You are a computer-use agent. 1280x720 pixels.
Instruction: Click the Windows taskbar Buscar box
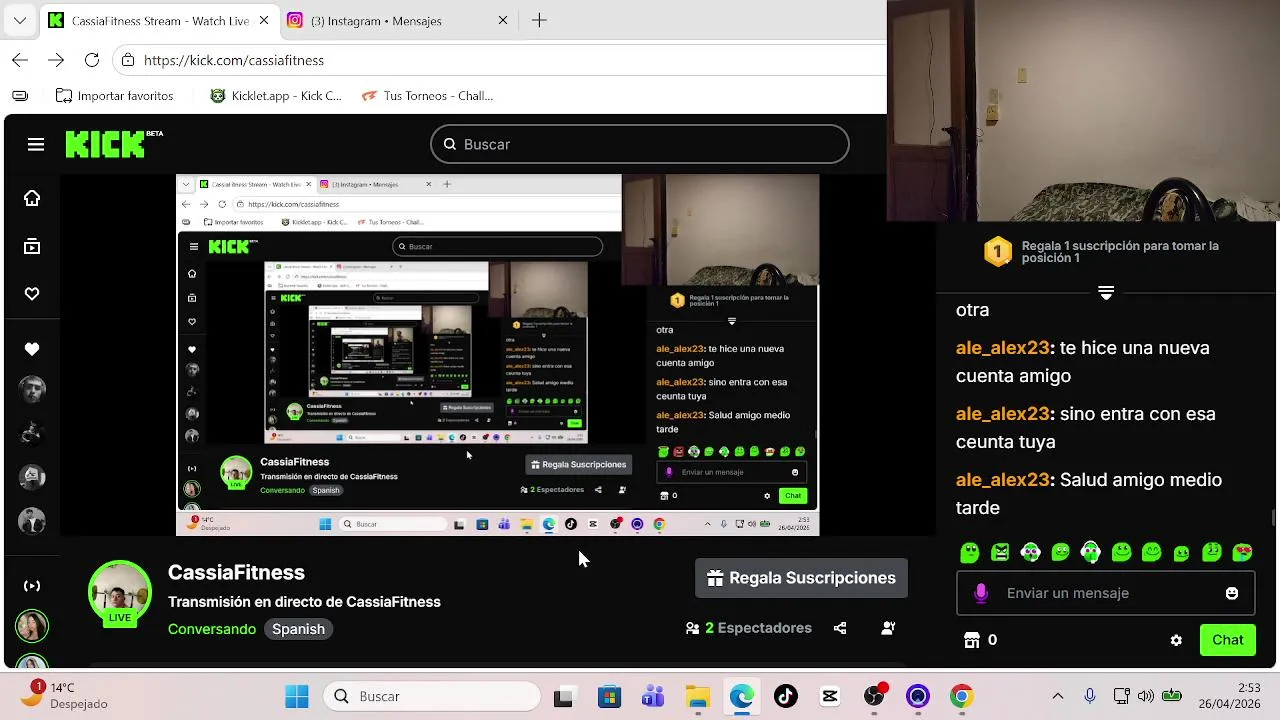tap(432, 696)
